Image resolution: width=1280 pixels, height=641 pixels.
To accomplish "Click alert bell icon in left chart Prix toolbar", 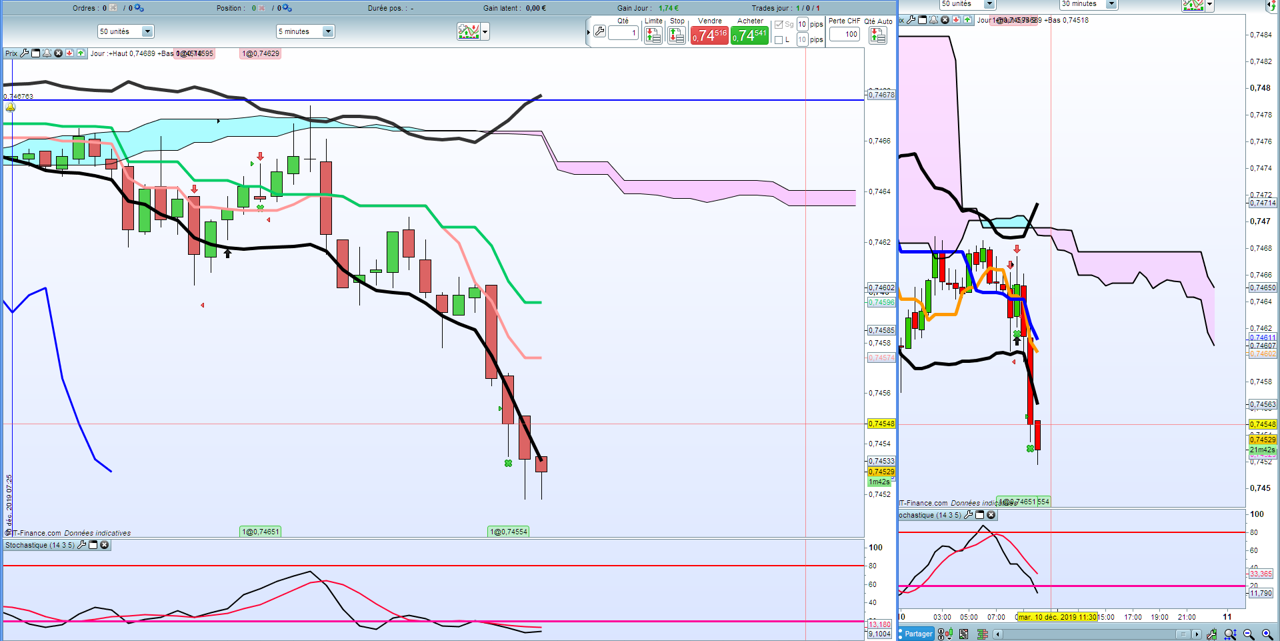I will point(47,53).
